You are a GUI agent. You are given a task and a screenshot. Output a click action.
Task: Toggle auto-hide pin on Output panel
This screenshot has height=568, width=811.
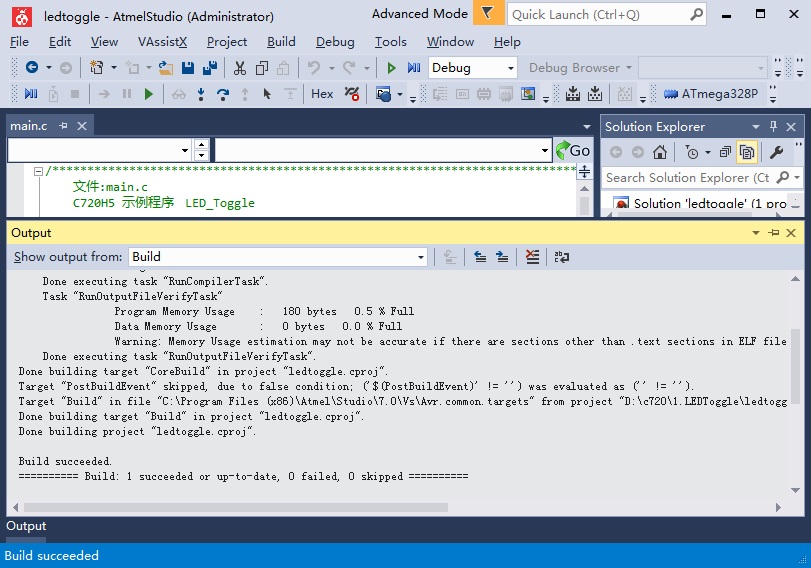coord(774,233)
